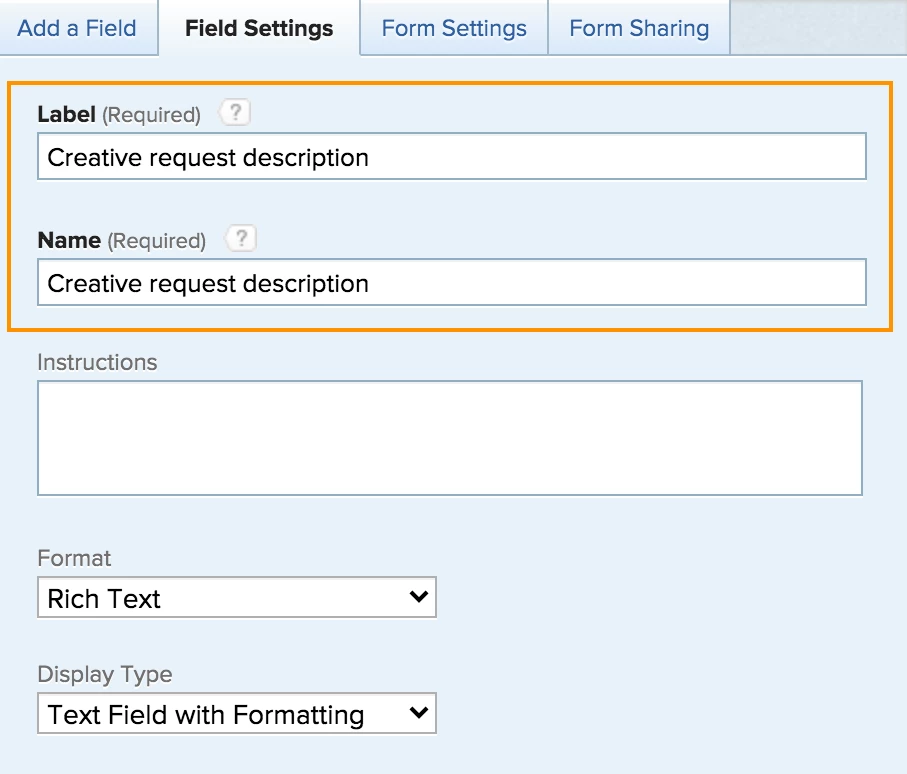Focus the Name text field

[x=452, y=284]
